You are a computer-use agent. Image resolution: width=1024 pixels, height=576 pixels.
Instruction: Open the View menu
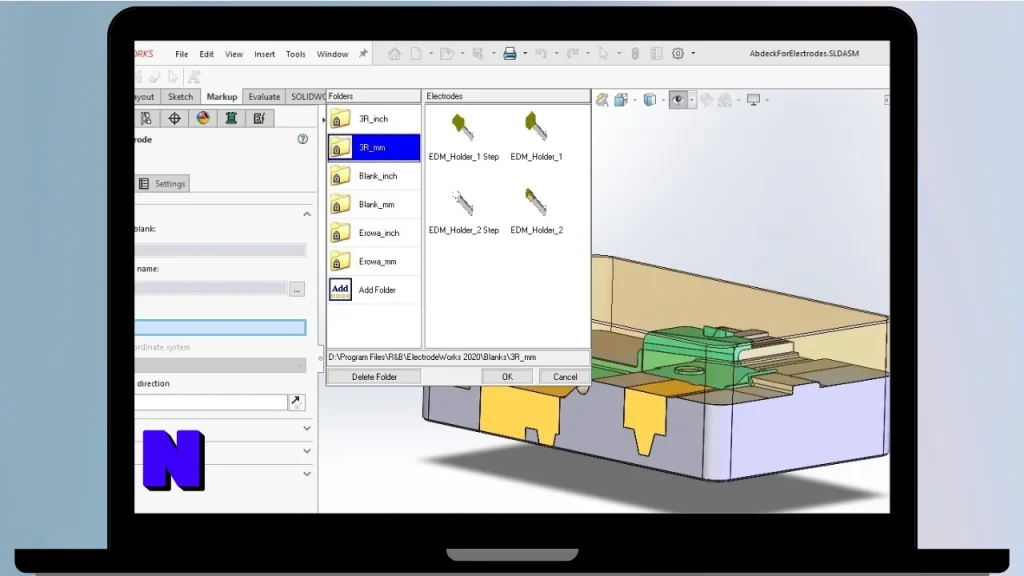234,54
